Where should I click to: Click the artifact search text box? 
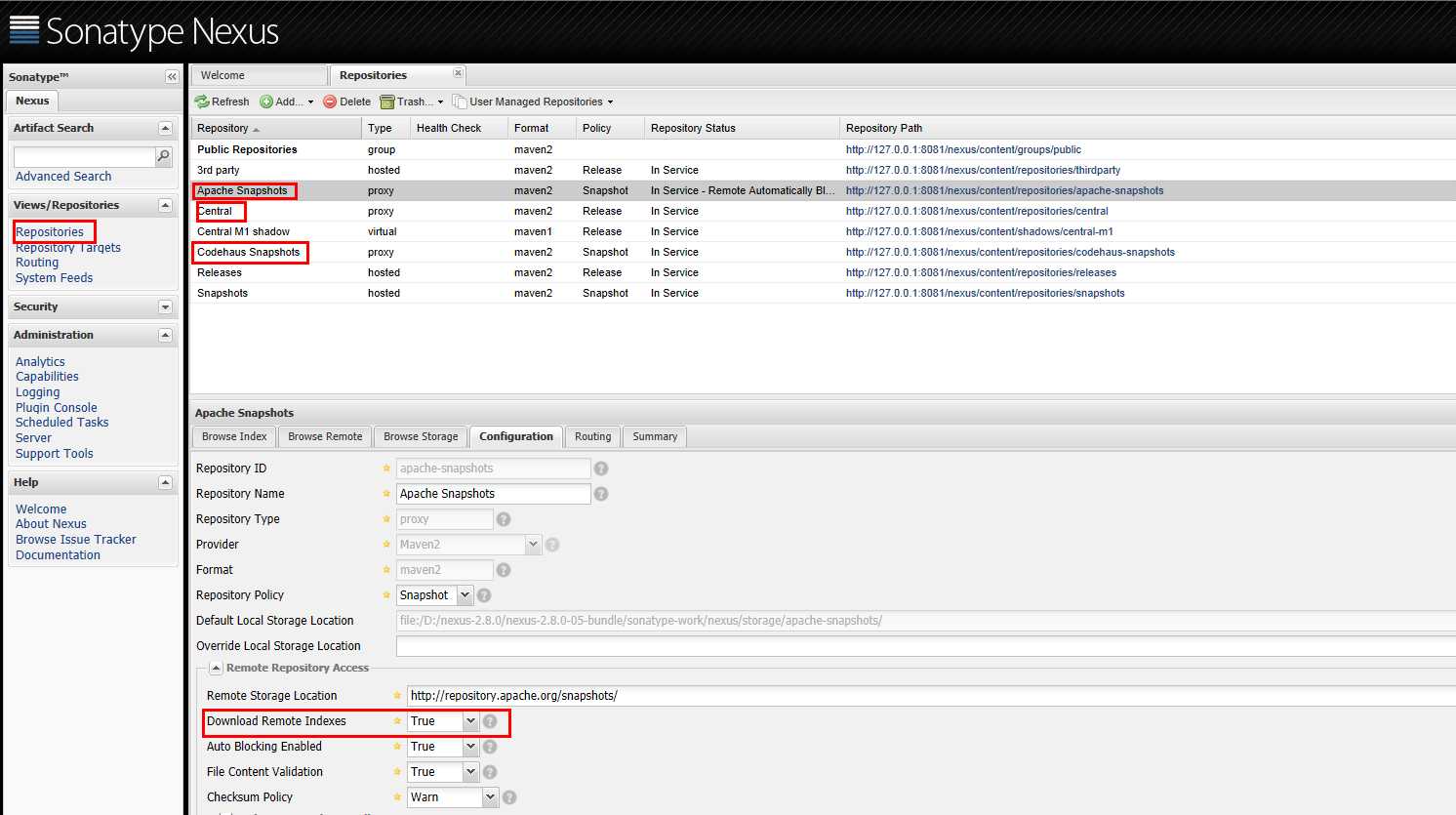click(x=84, y=156)
